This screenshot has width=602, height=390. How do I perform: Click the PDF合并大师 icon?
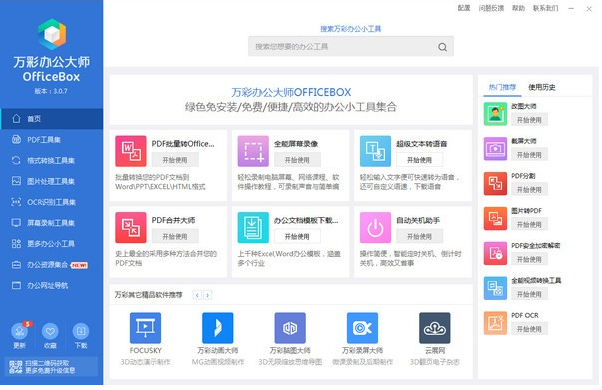point(131,227)
